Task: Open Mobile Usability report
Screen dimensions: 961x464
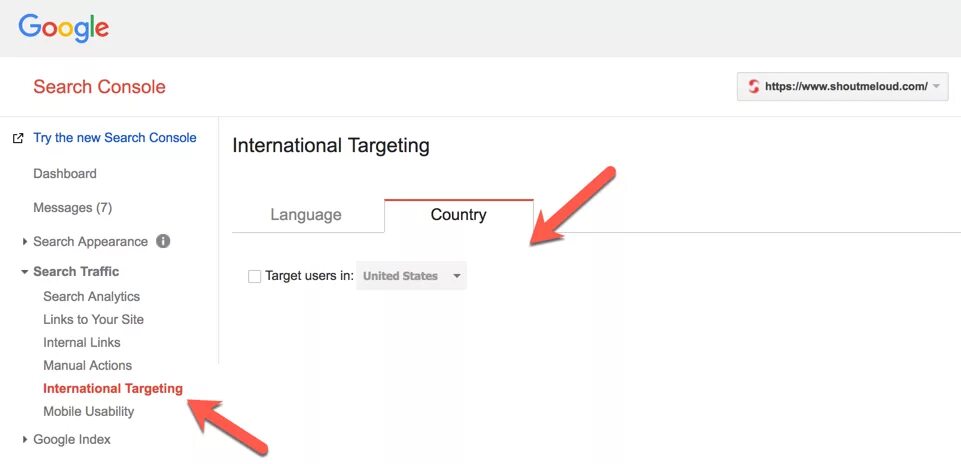Action: pyautogui.click(x=88, y=411)
